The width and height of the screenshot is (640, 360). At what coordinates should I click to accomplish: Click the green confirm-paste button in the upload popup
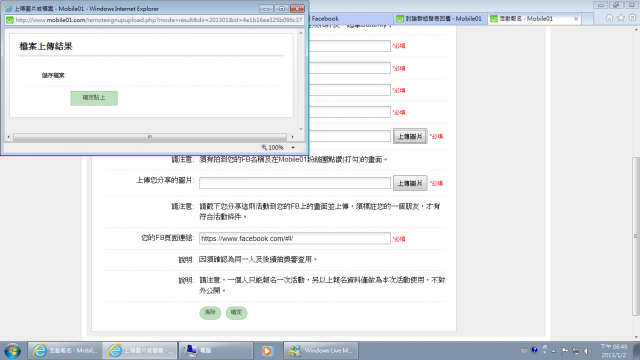[x=94, y=98]
